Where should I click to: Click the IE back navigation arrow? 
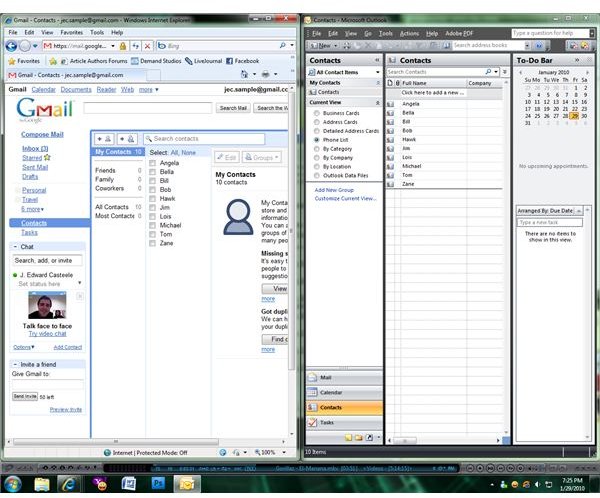pyautogui.click(x=11, y=46)
